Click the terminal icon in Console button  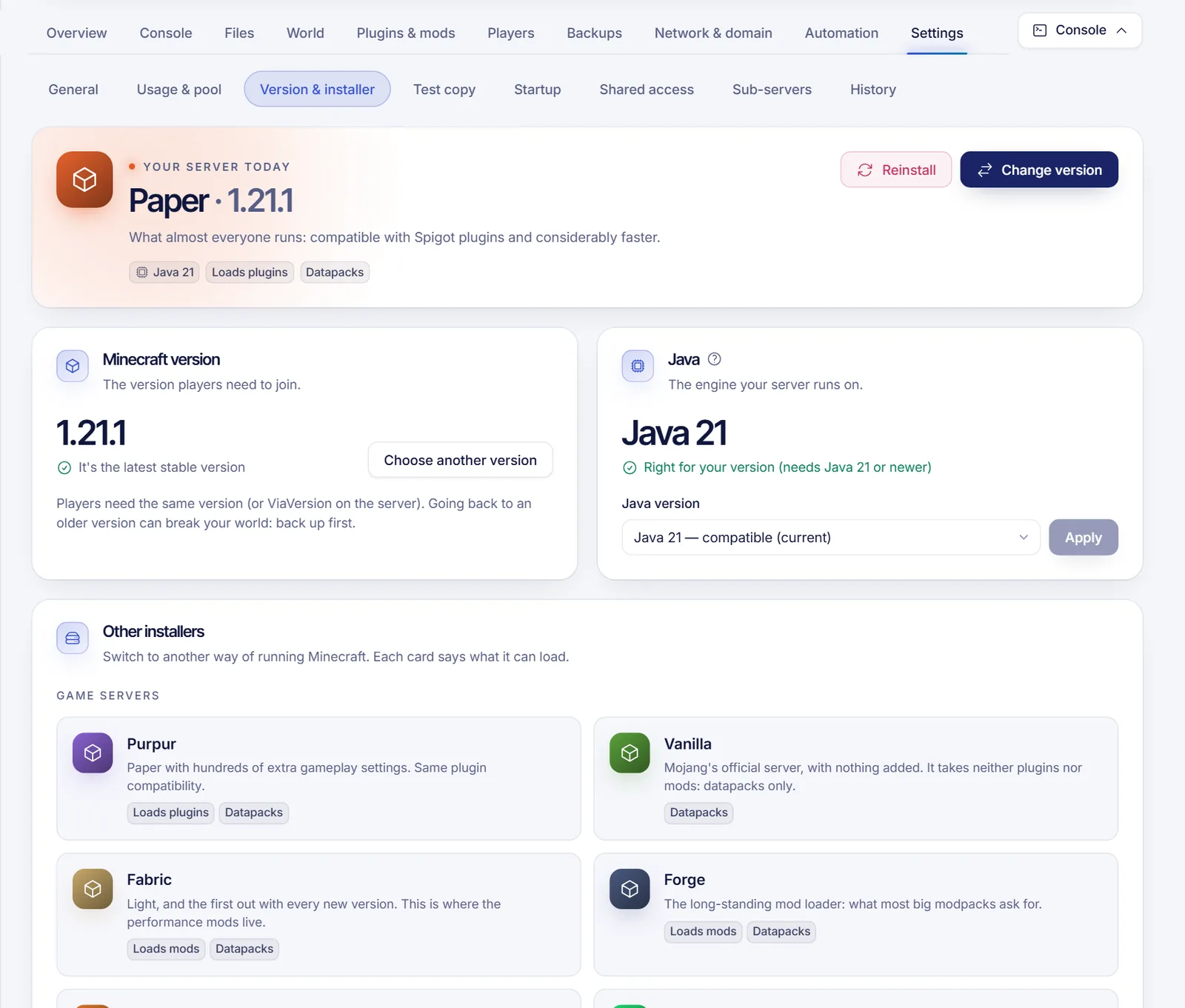pos(1040,30)
